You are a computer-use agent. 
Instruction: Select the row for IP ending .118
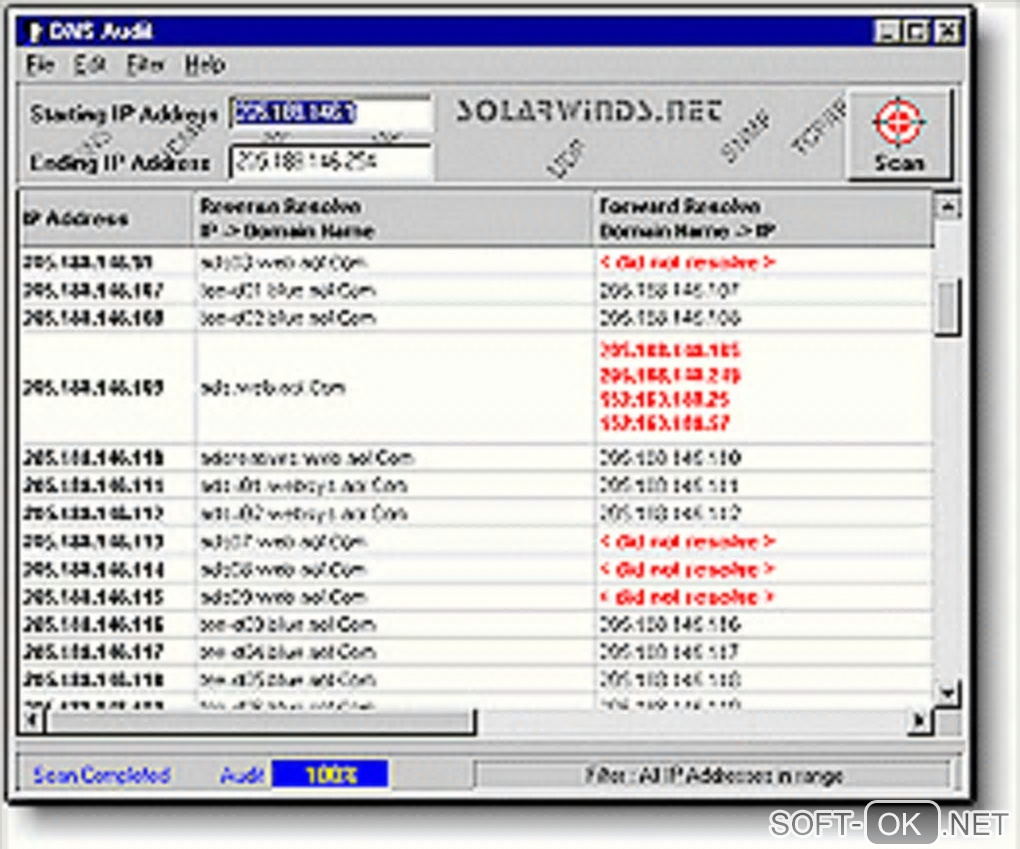pyautogui.click(x=476, y=681)
